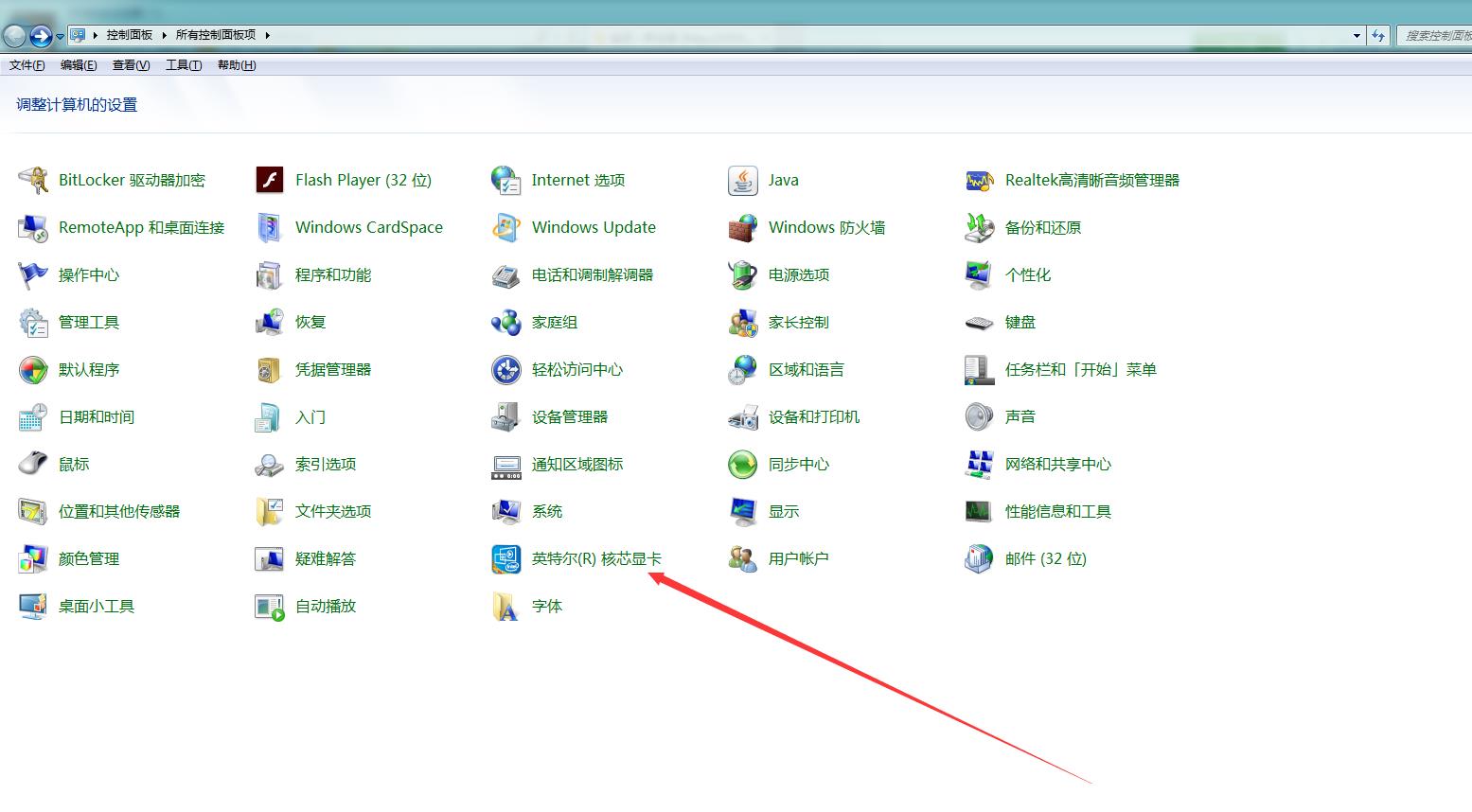This screenshot has height=812, width=1472.
Task: Open 文件(F) menu
Action: (27, 65)
